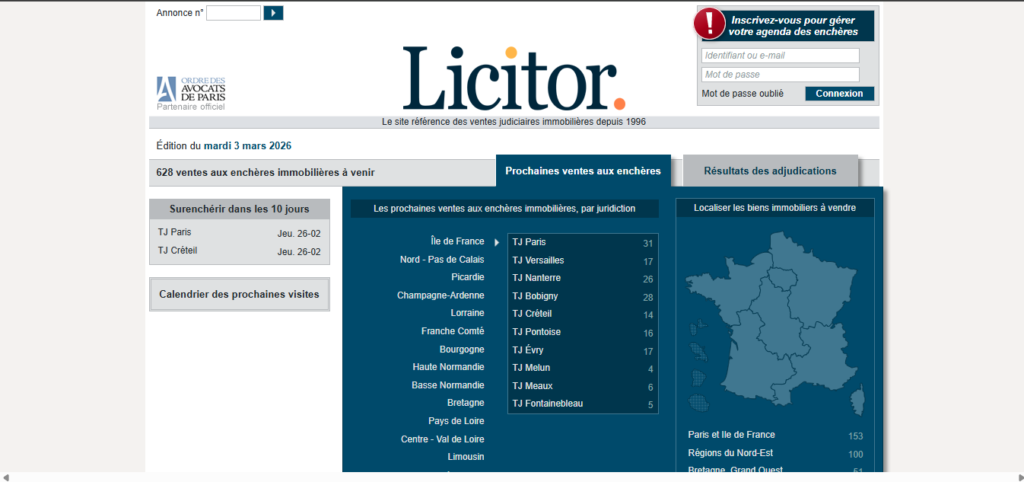This screenshot has height=482, width=1024.
Task: Switch to Résultats des adjudications tab
Action: tap(770, 171)
